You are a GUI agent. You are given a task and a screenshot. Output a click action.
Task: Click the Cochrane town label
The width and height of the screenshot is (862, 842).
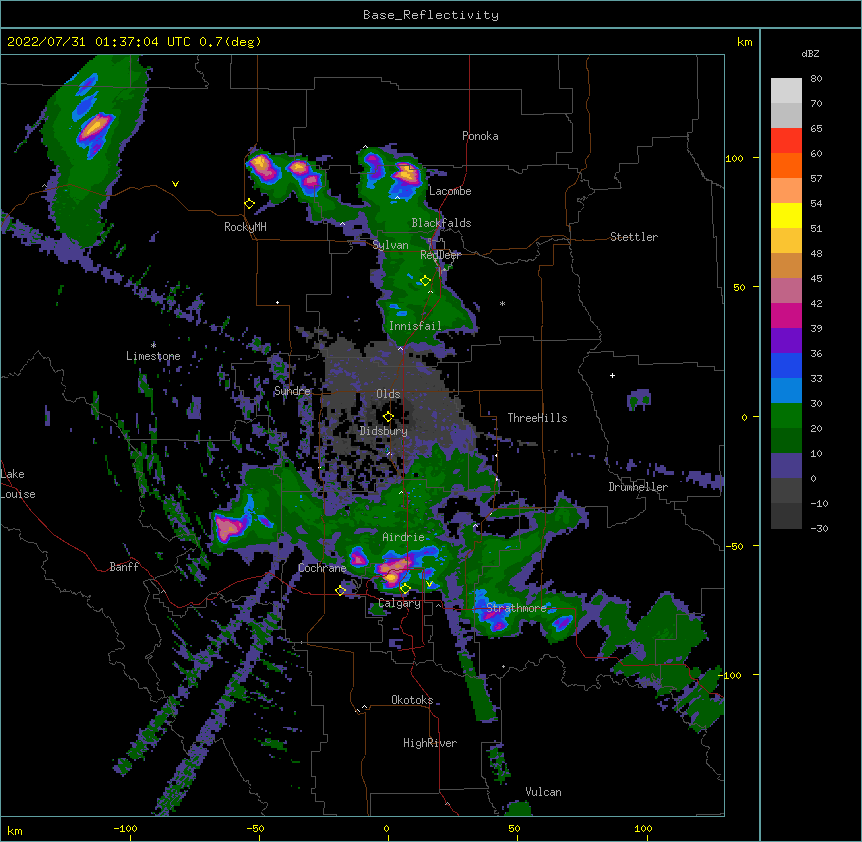coord(322,568)
